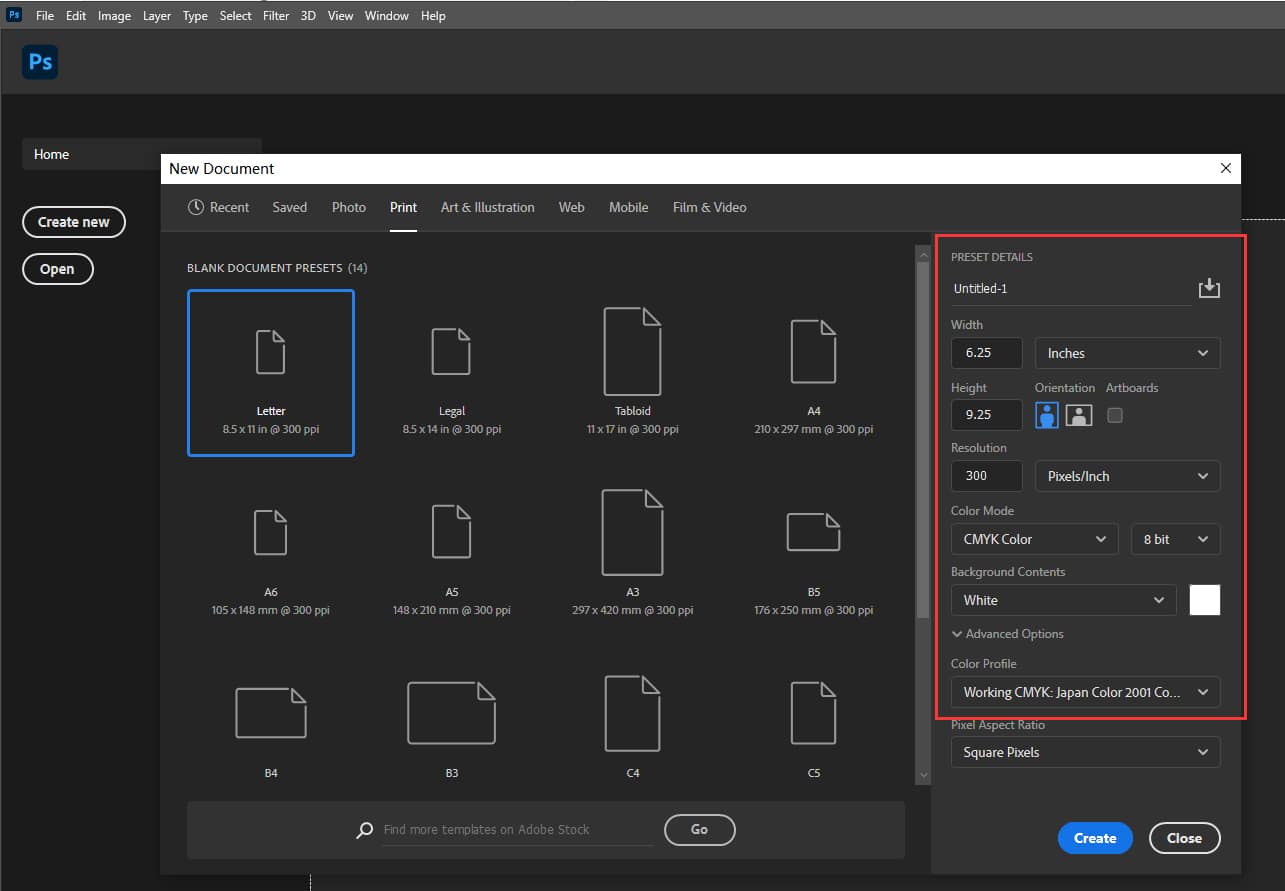Click the magnifier icon in Adobe Stock search

coord(365,830)
